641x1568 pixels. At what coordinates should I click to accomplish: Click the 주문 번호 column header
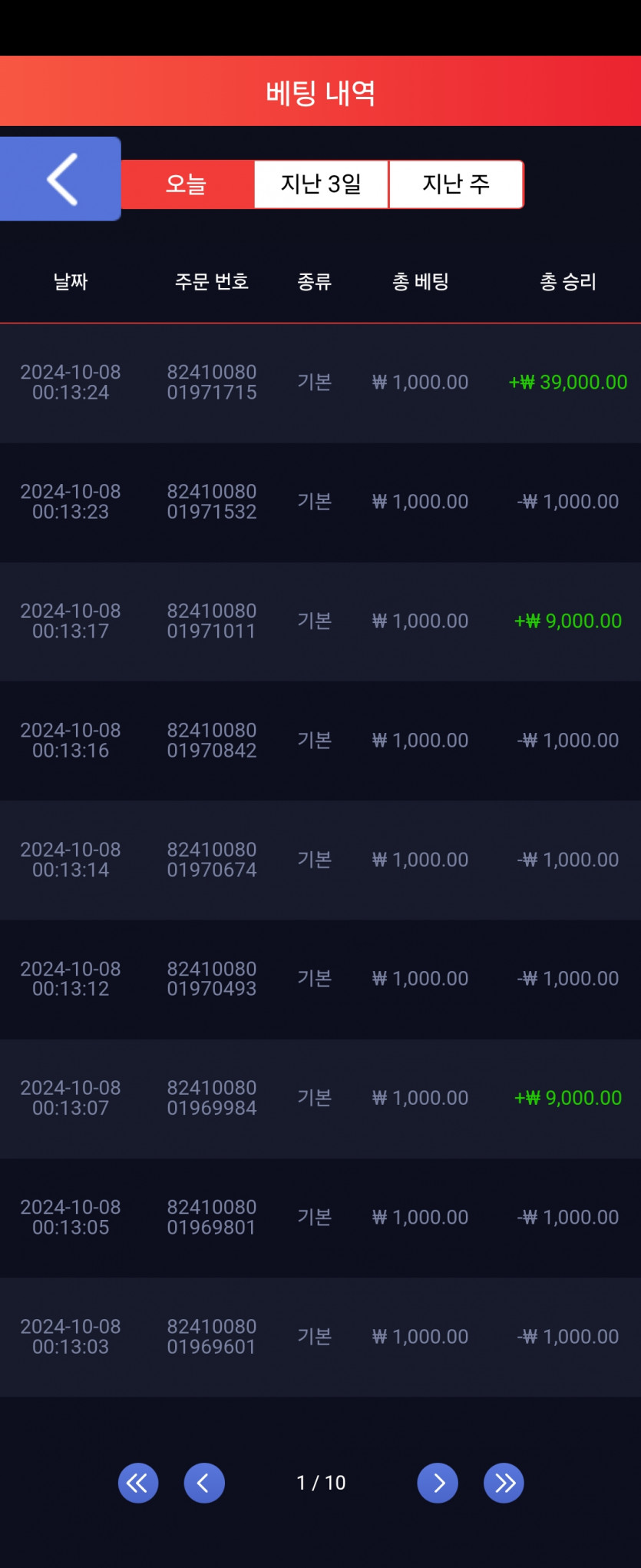pyautogui.click(x=212, y=282)
